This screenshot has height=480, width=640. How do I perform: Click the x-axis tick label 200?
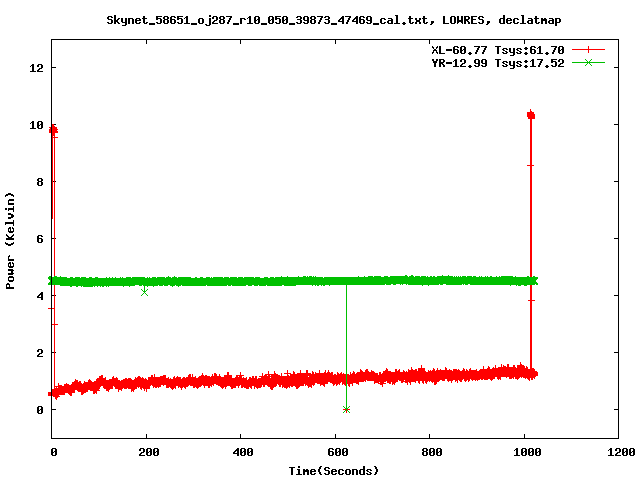point(149,452)
